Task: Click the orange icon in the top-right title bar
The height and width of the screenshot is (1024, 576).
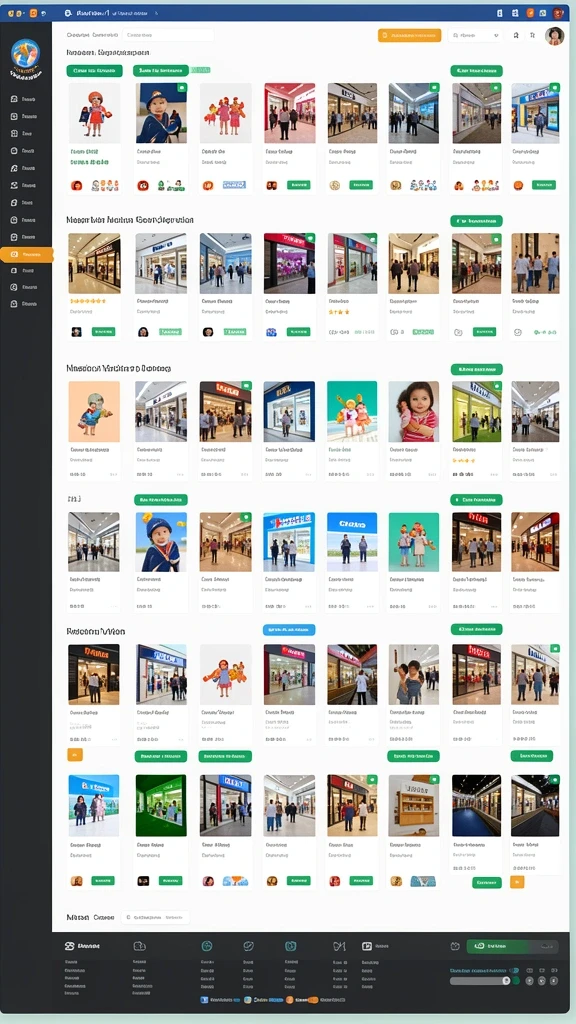Action: [x=530, y=12]
